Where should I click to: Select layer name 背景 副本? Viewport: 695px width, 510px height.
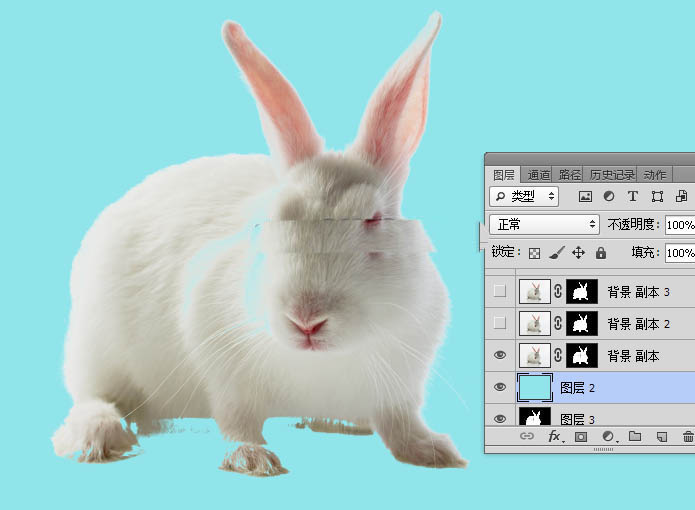633,356
